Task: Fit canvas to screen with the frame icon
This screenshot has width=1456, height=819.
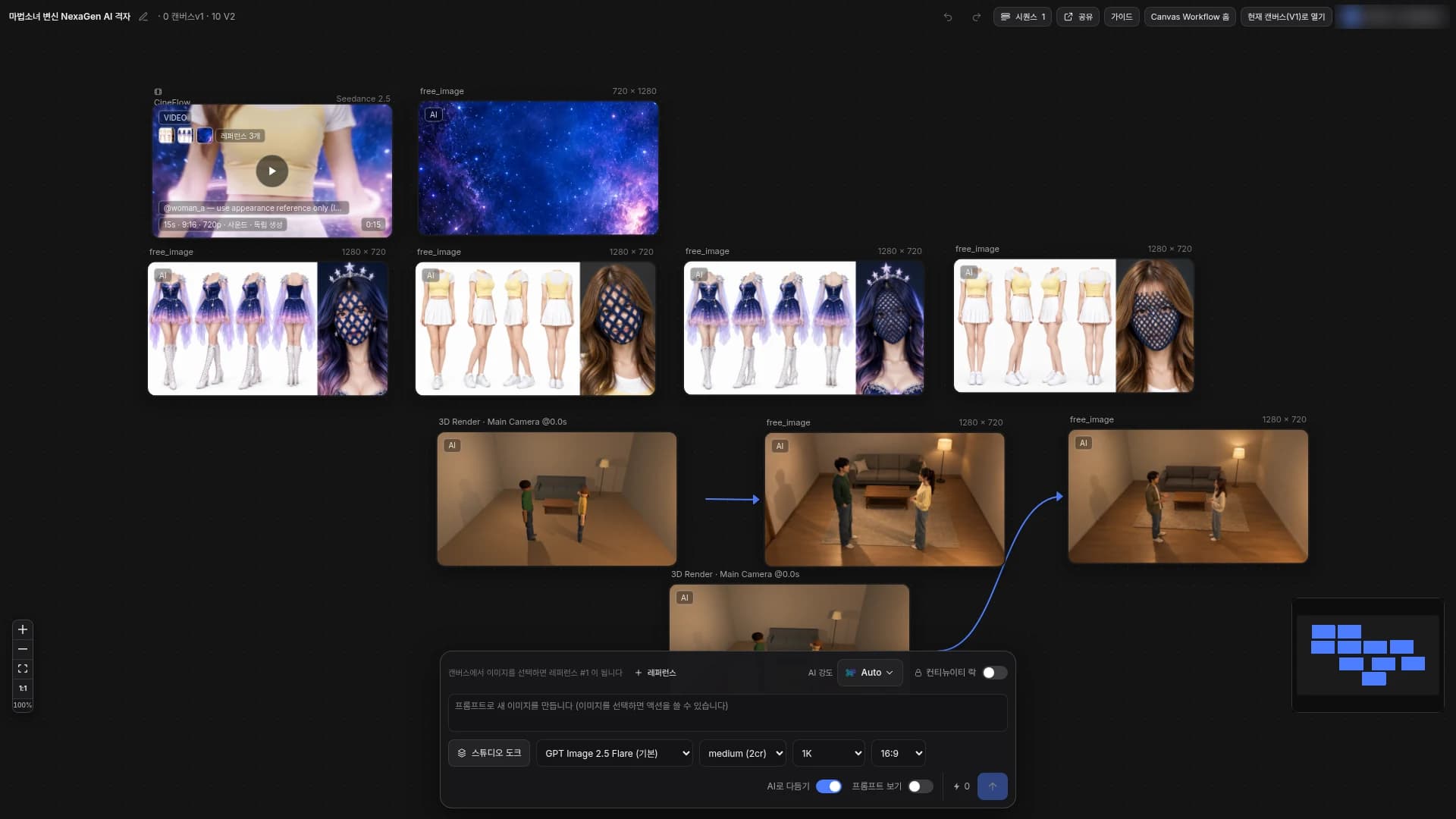Action: 23,669
